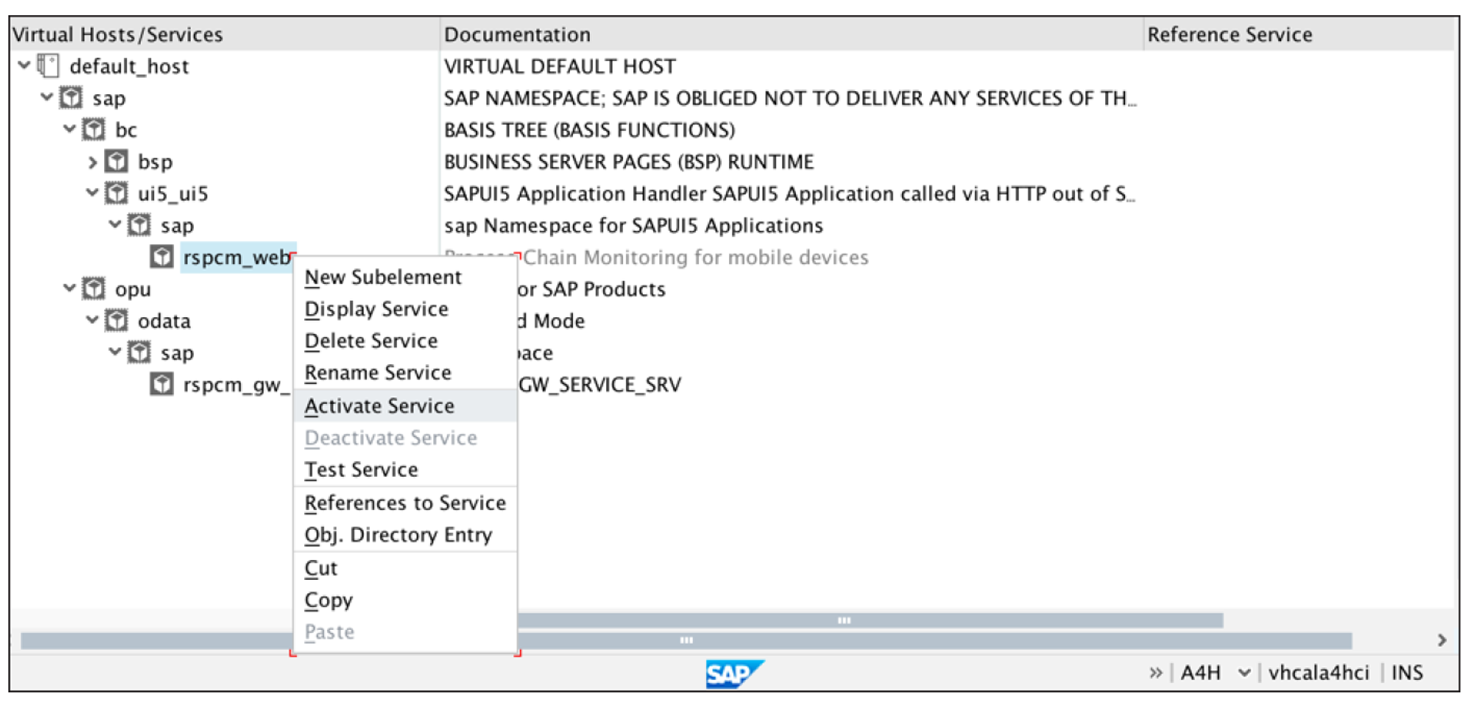Select Activate Service from the context menu

pos(379,405)
